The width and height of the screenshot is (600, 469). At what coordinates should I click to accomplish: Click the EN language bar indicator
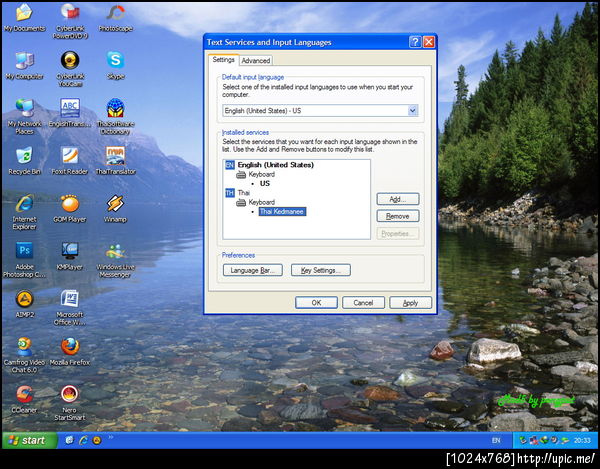coord(496,441)
